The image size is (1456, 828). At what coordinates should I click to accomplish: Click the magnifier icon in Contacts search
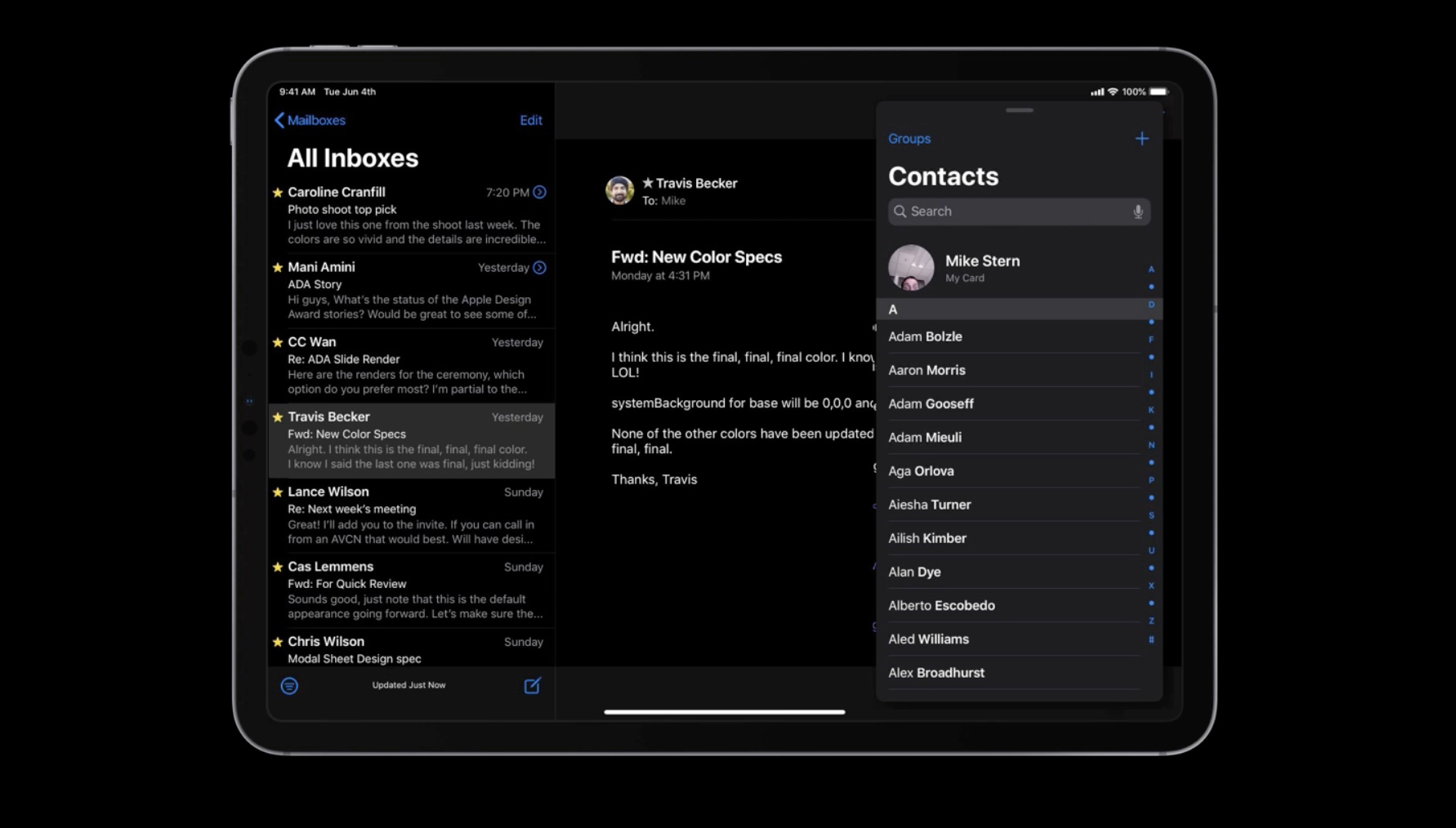tap(900, 212)
